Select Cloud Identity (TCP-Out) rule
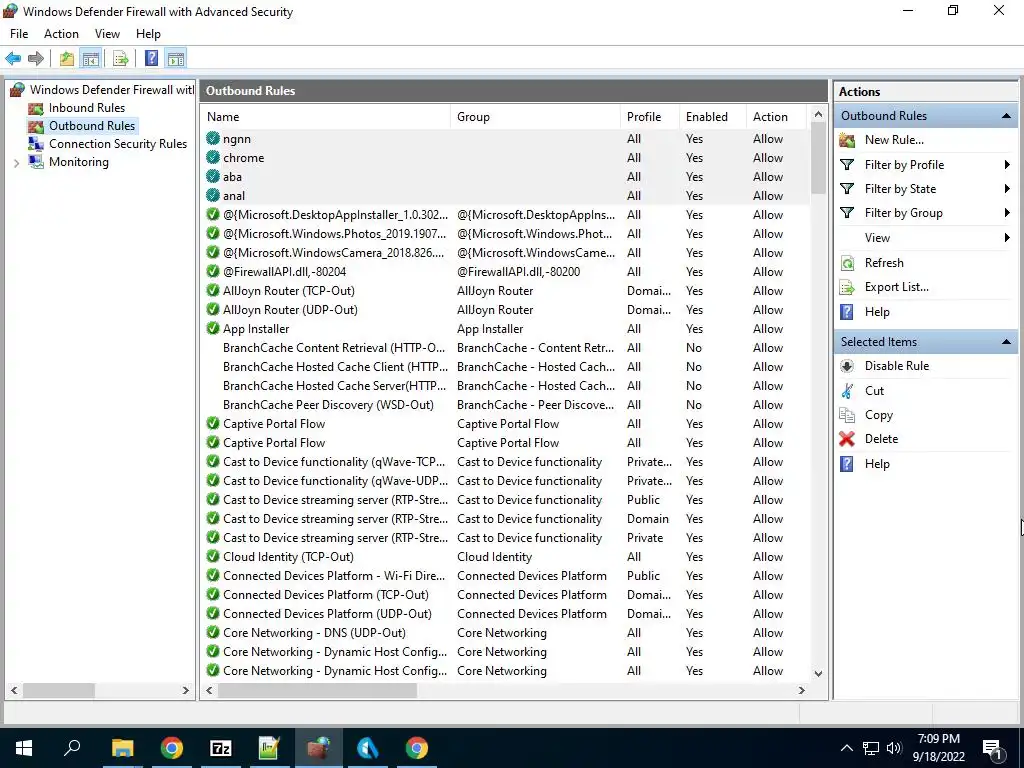Viewport: 1024px width, 768px height. coord(506,557)
